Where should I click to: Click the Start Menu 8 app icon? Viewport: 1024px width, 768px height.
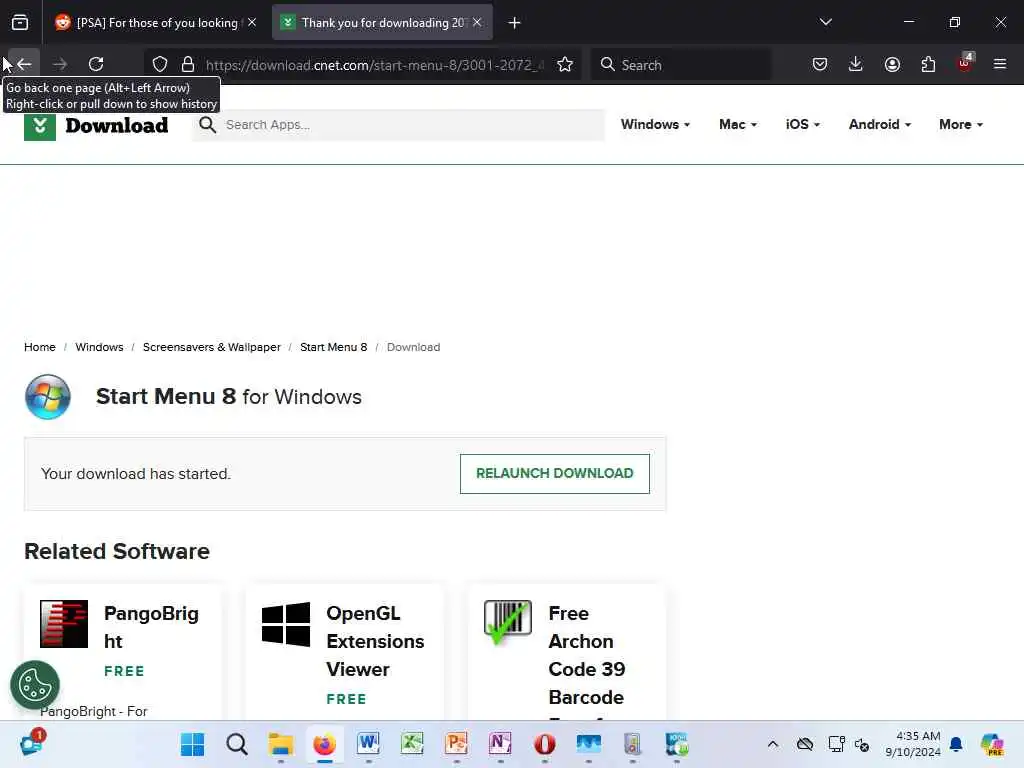48,397
